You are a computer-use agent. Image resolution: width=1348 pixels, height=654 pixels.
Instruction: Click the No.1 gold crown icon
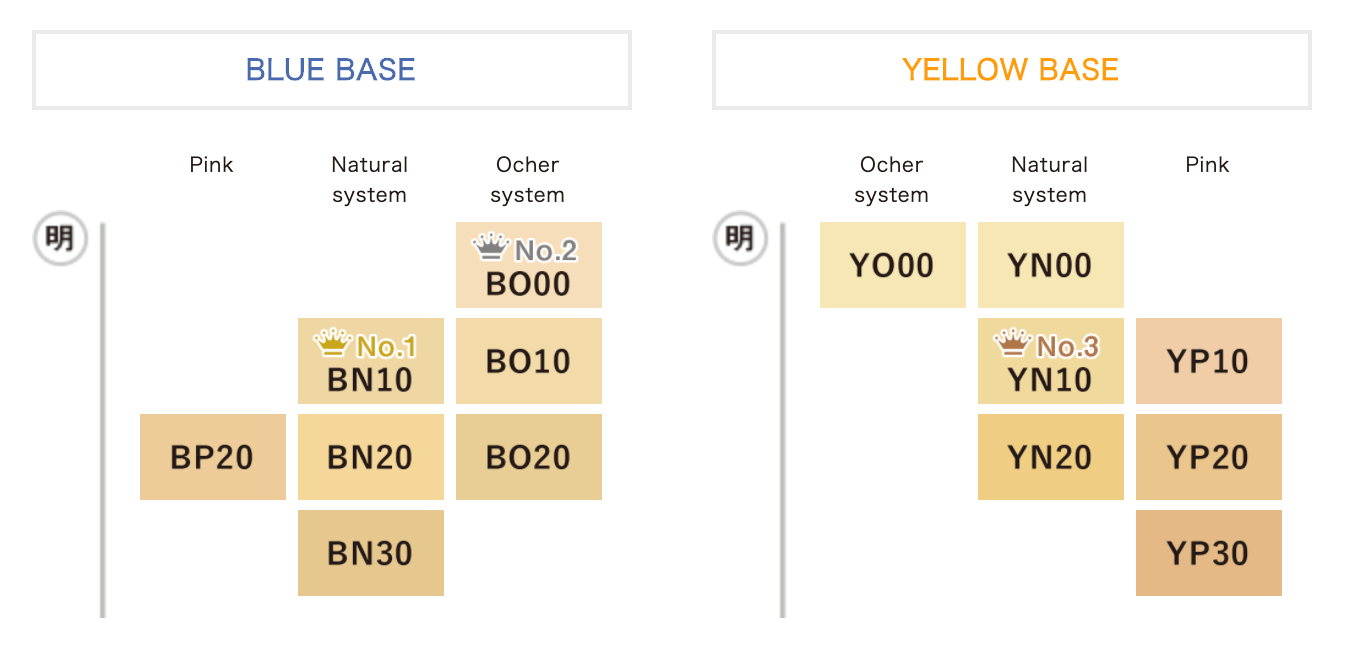(x=332, y=345)
